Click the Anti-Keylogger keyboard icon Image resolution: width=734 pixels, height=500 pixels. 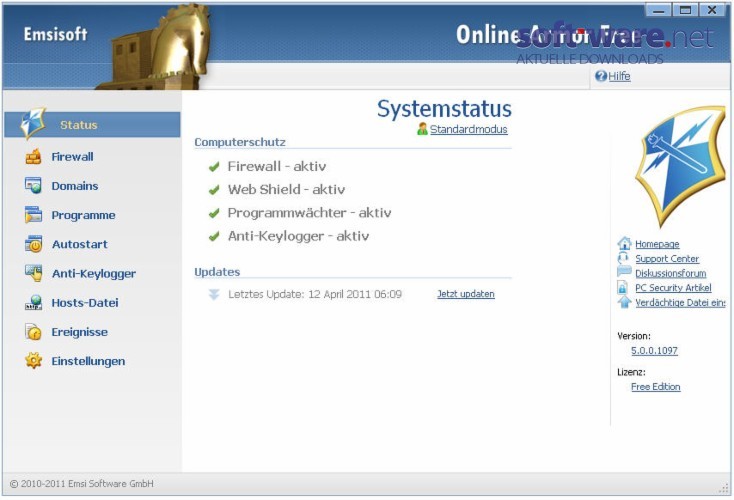33,273
